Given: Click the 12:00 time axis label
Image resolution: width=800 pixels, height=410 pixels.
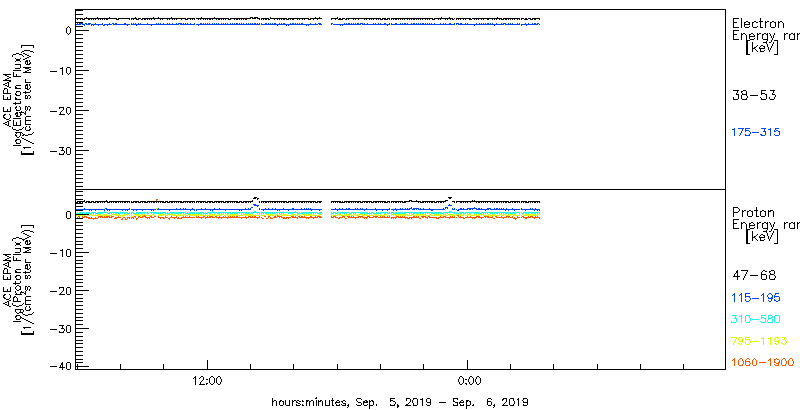Looking at the screenshot, I should (207, 380).
